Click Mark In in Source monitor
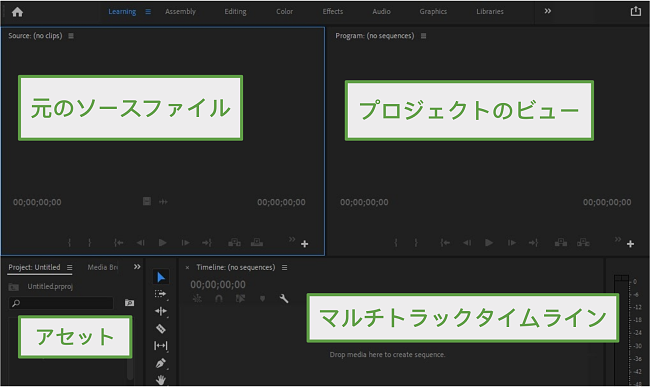The width and height of the screenshot is (650, 387). coord(70,243)
